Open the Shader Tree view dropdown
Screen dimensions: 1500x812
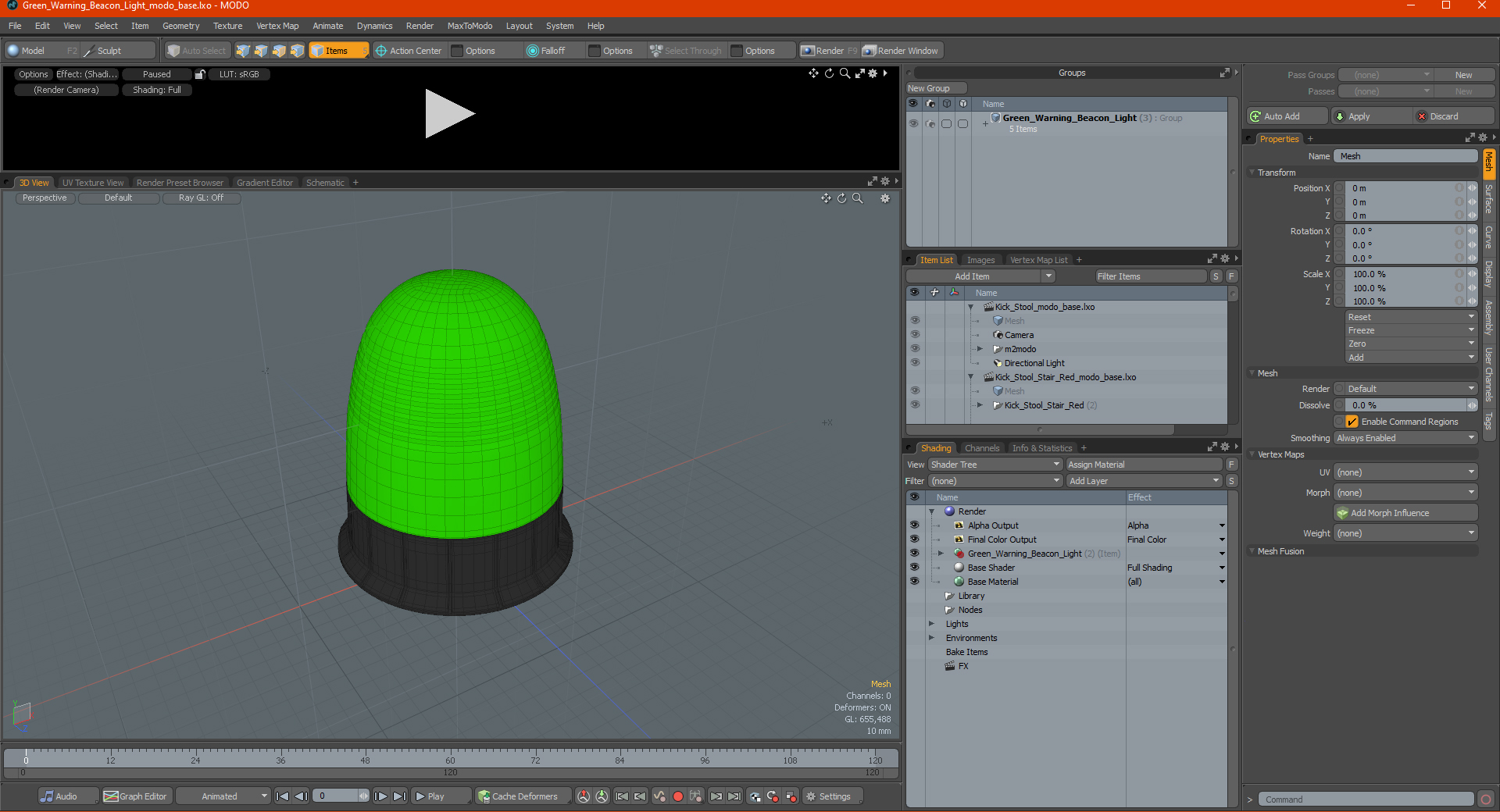995,465
